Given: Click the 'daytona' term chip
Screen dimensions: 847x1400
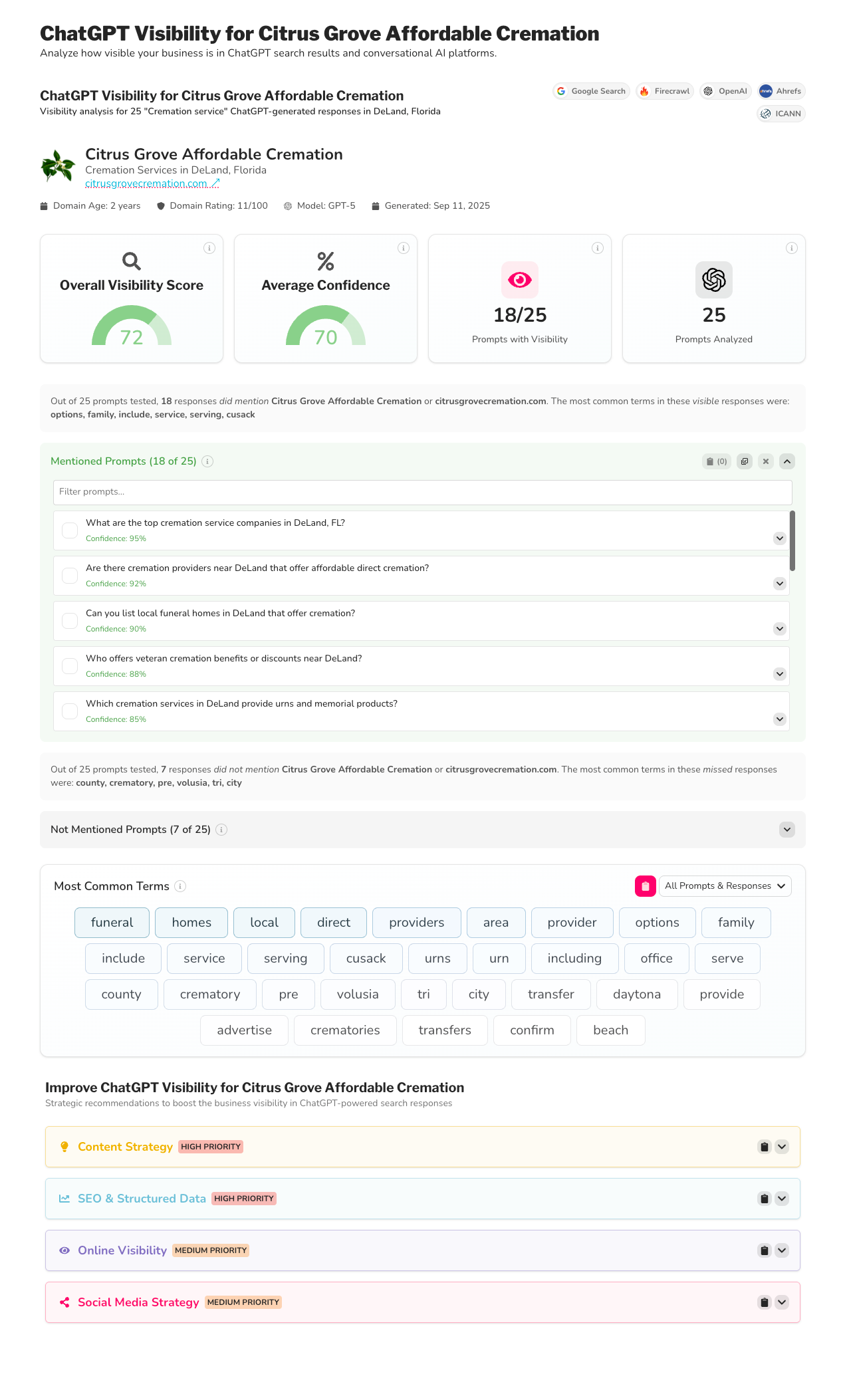Looking at the screenshot, I should [637, 994].
